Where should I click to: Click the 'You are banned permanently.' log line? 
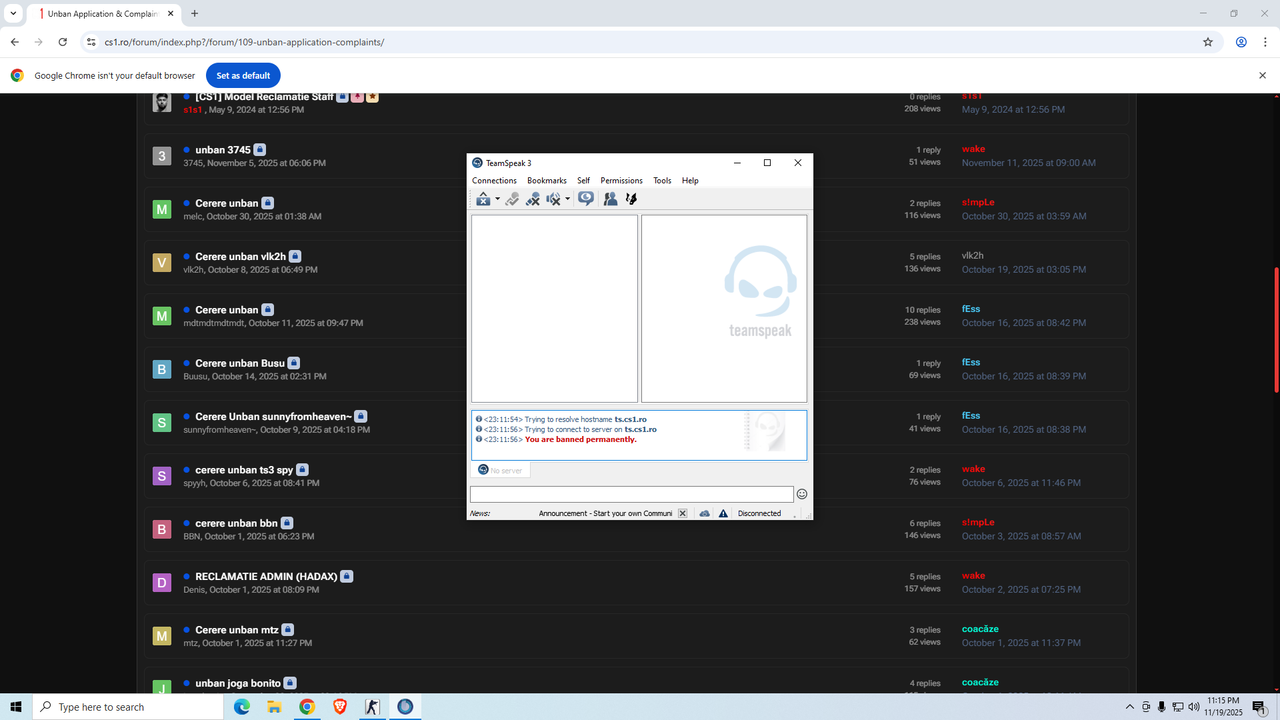(x=580, y=439)
